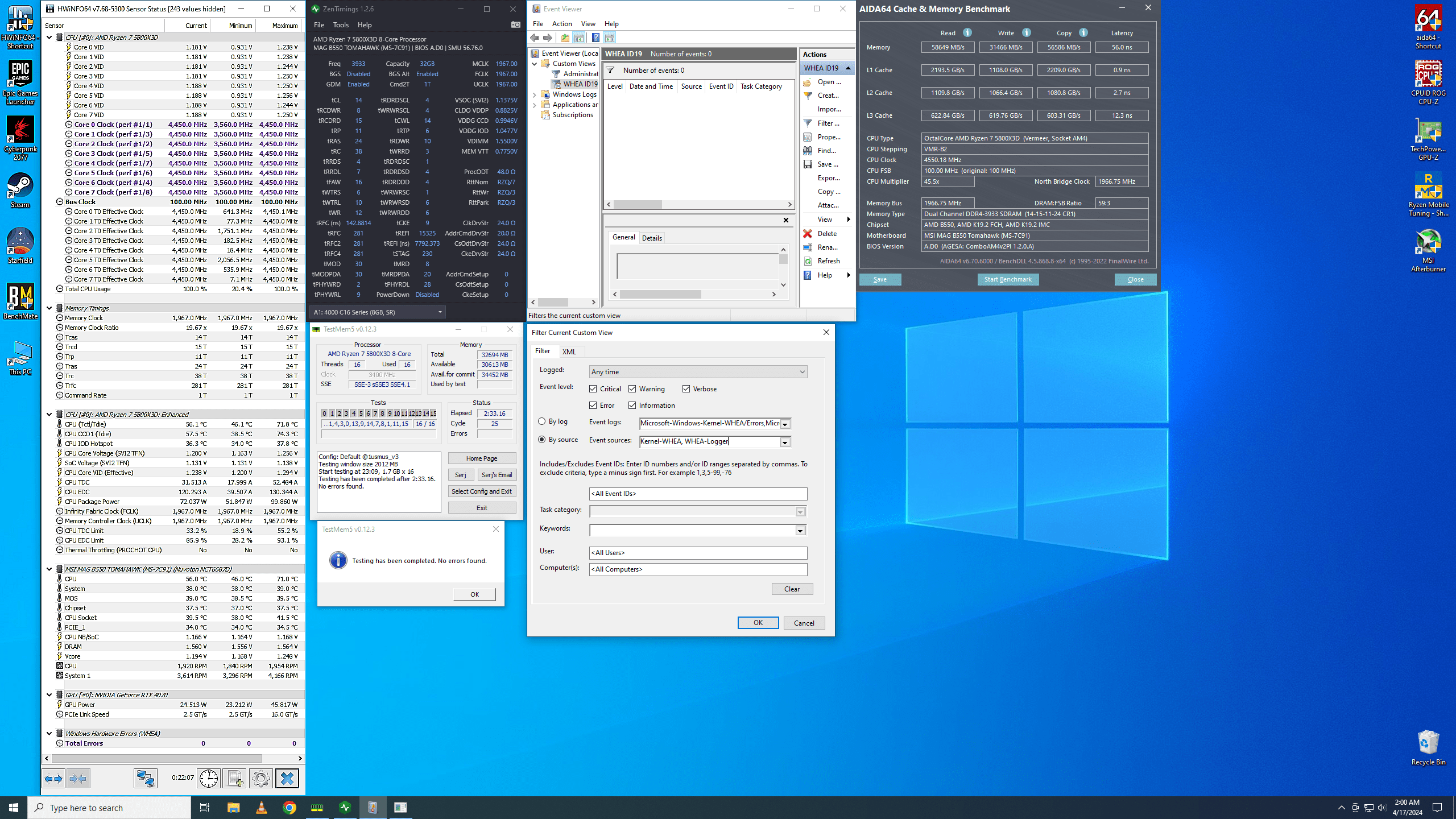
Task: Uncheck the Verbose event level
Action: [x=686, y=389]
